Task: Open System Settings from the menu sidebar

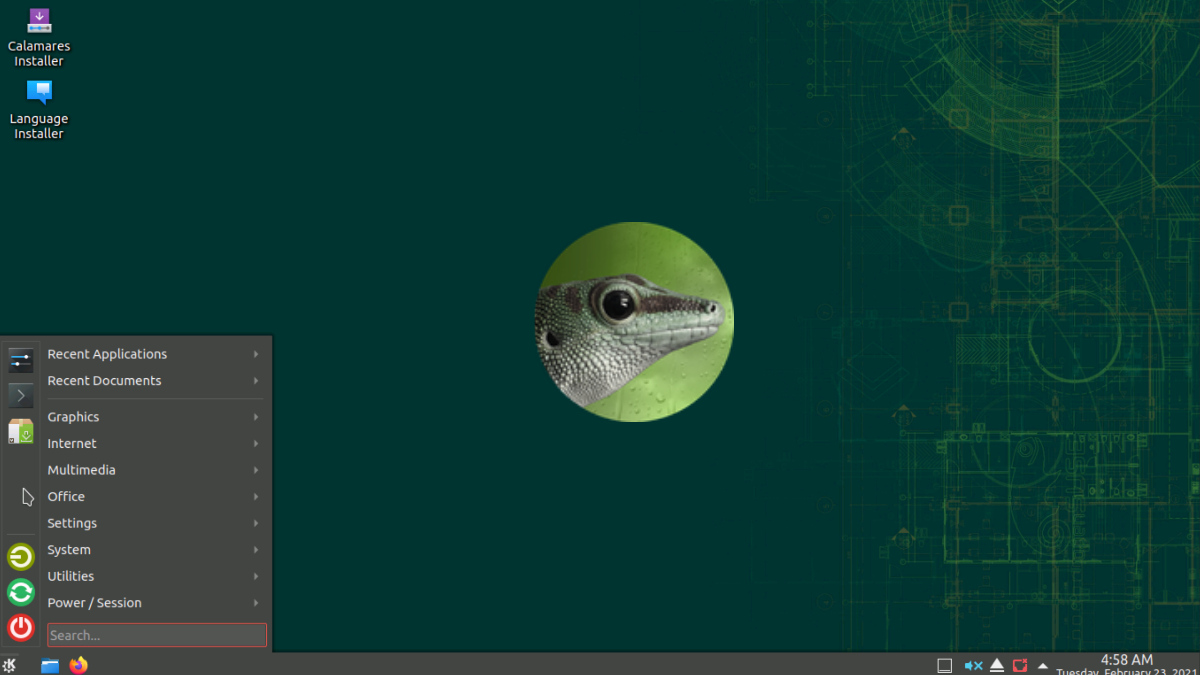Action: pos(21,360)
